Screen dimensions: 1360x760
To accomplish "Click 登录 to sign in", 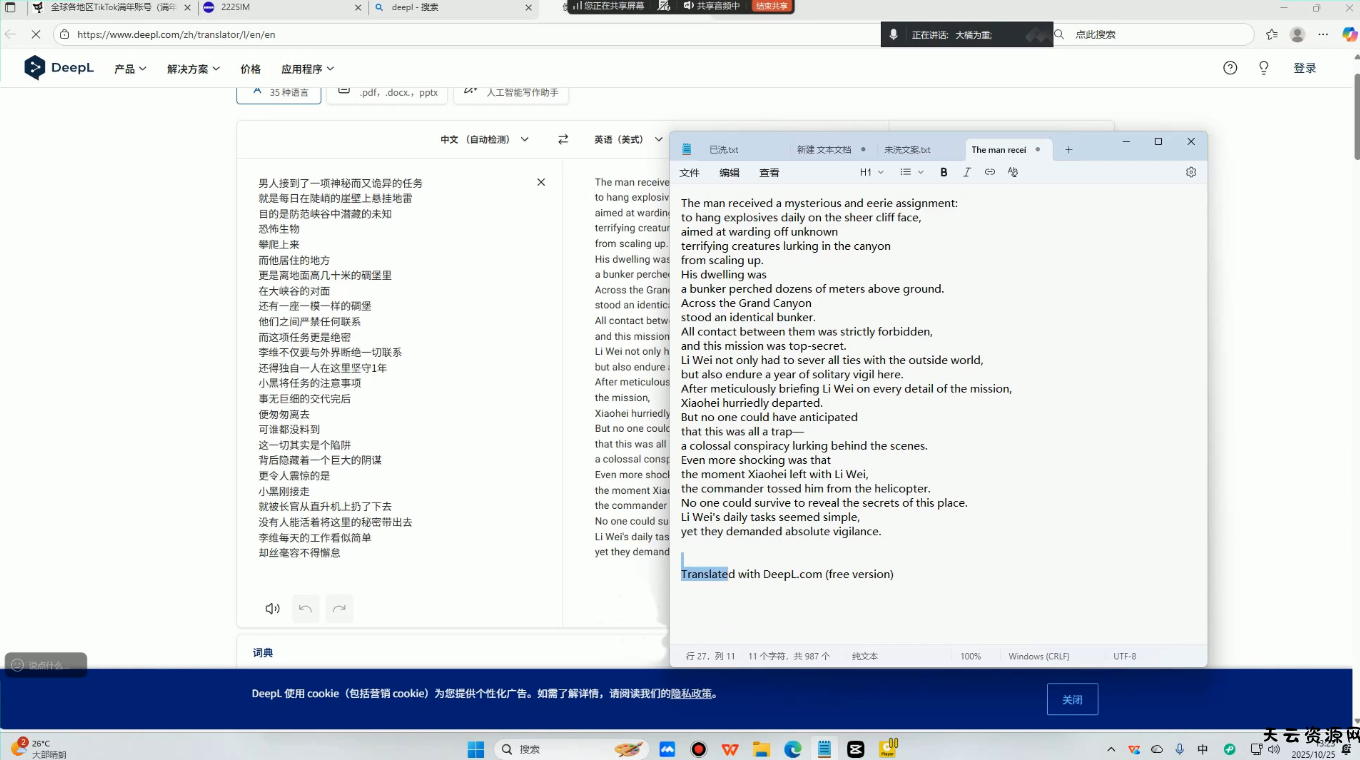I will pyautogui.click(x=1304, y=68).
